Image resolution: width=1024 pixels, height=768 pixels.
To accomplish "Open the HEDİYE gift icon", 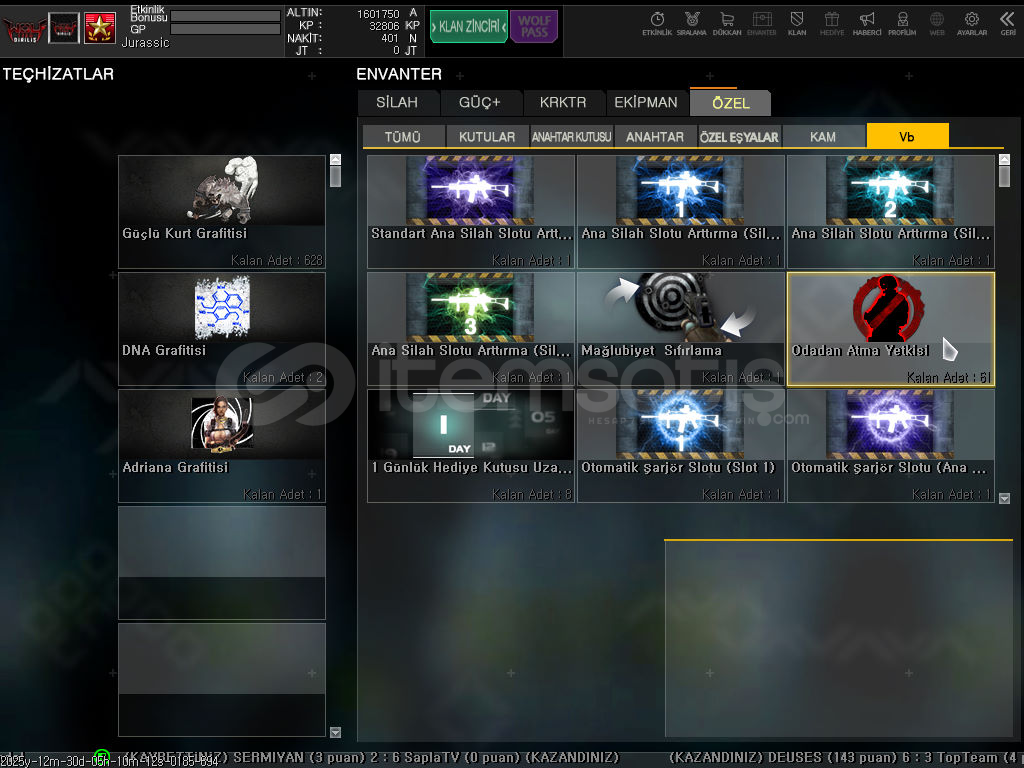I will (x=831, y=24).
